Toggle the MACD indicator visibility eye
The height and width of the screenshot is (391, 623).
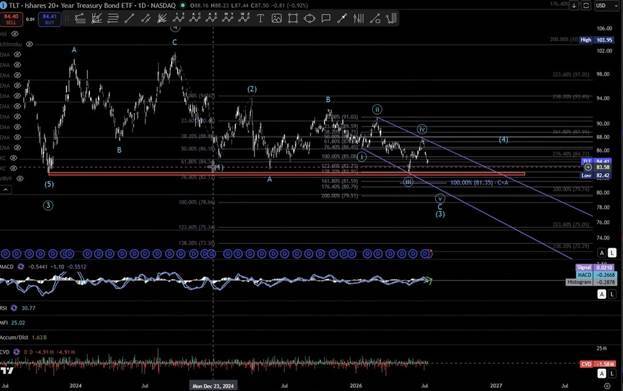tap(21, 267)
